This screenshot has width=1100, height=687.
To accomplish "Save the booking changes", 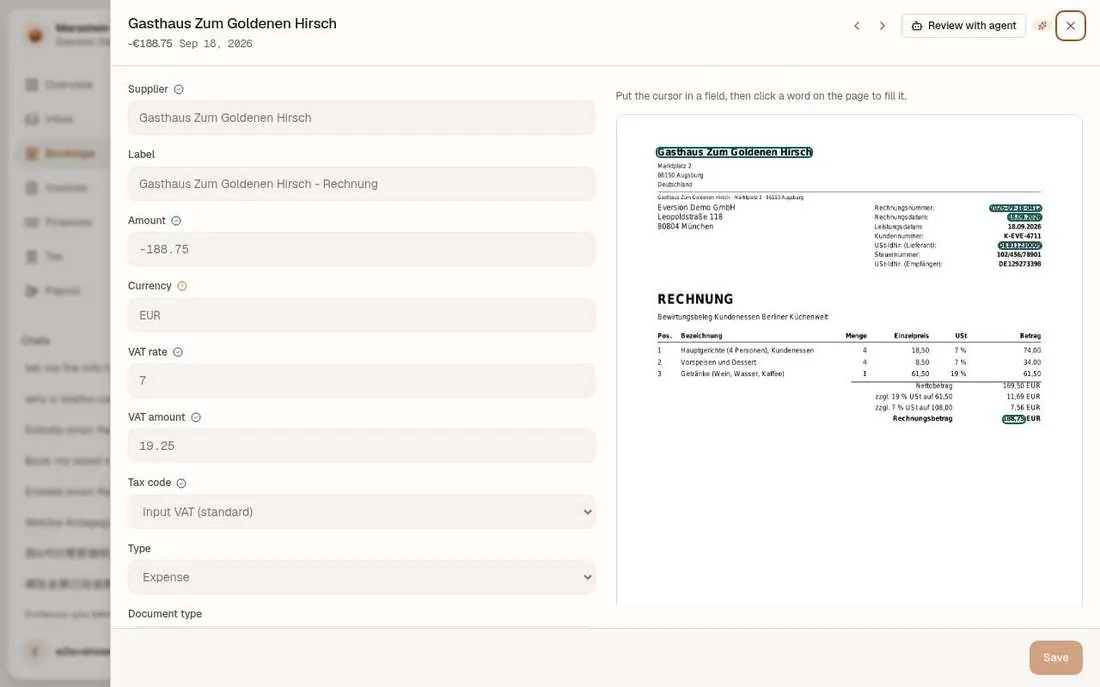I will (x=1055, y=658).
